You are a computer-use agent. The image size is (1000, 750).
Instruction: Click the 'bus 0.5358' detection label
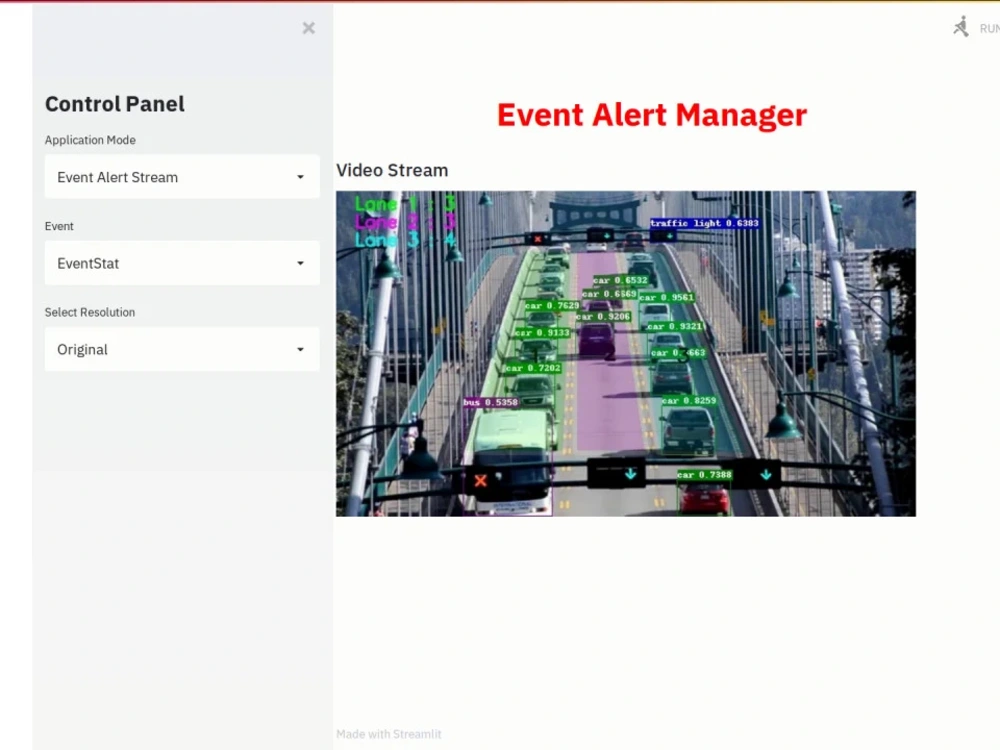(490, 402)
